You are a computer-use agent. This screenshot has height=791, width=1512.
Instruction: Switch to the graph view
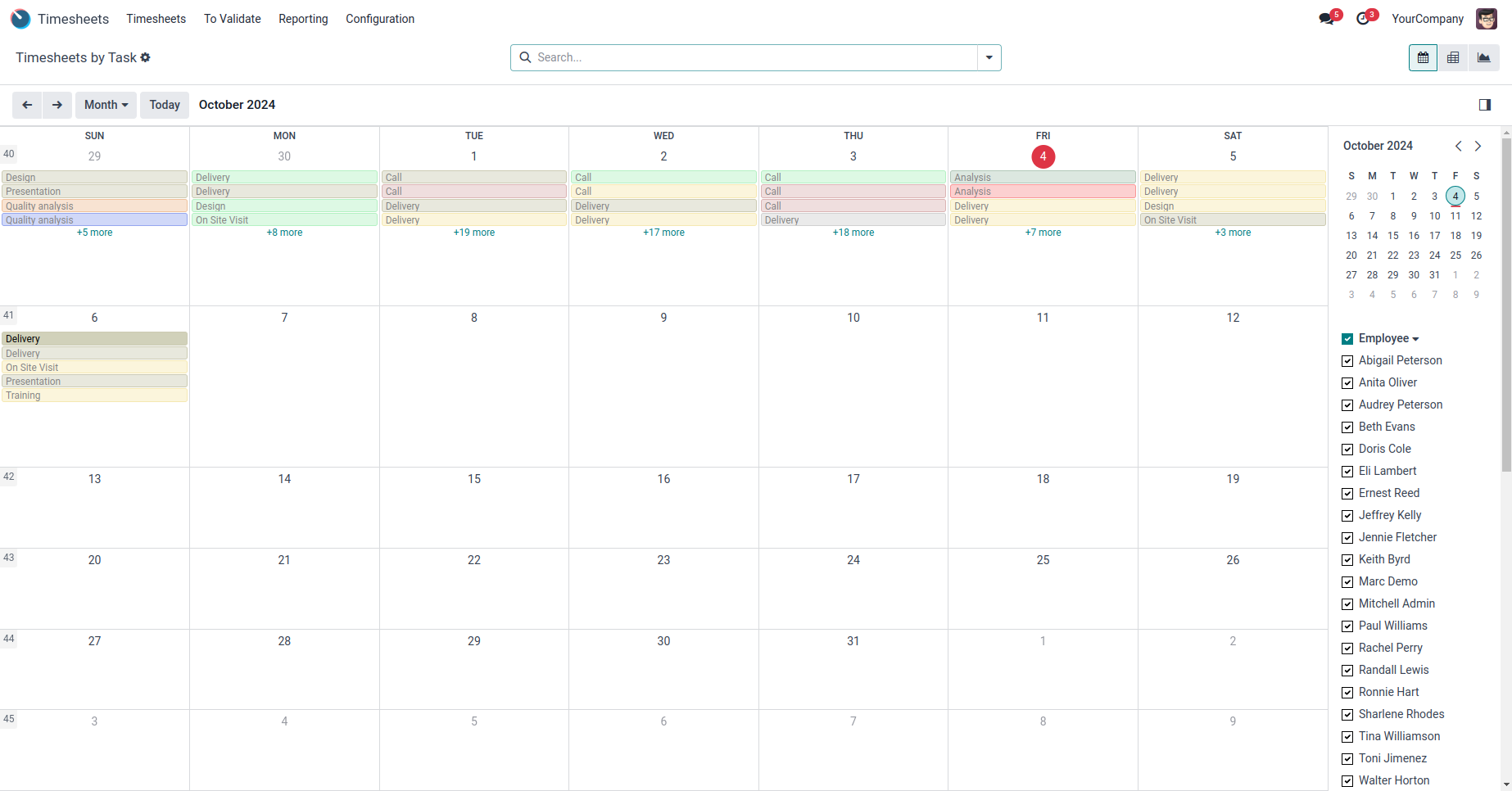click(x=1484, y=58)
